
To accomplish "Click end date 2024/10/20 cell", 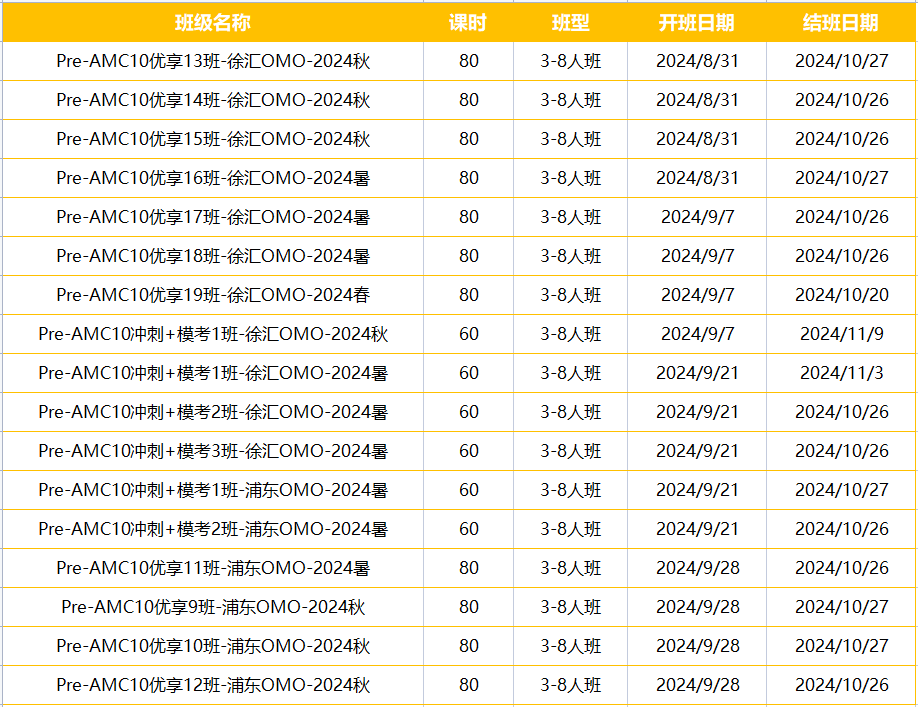I will point(841,295).
